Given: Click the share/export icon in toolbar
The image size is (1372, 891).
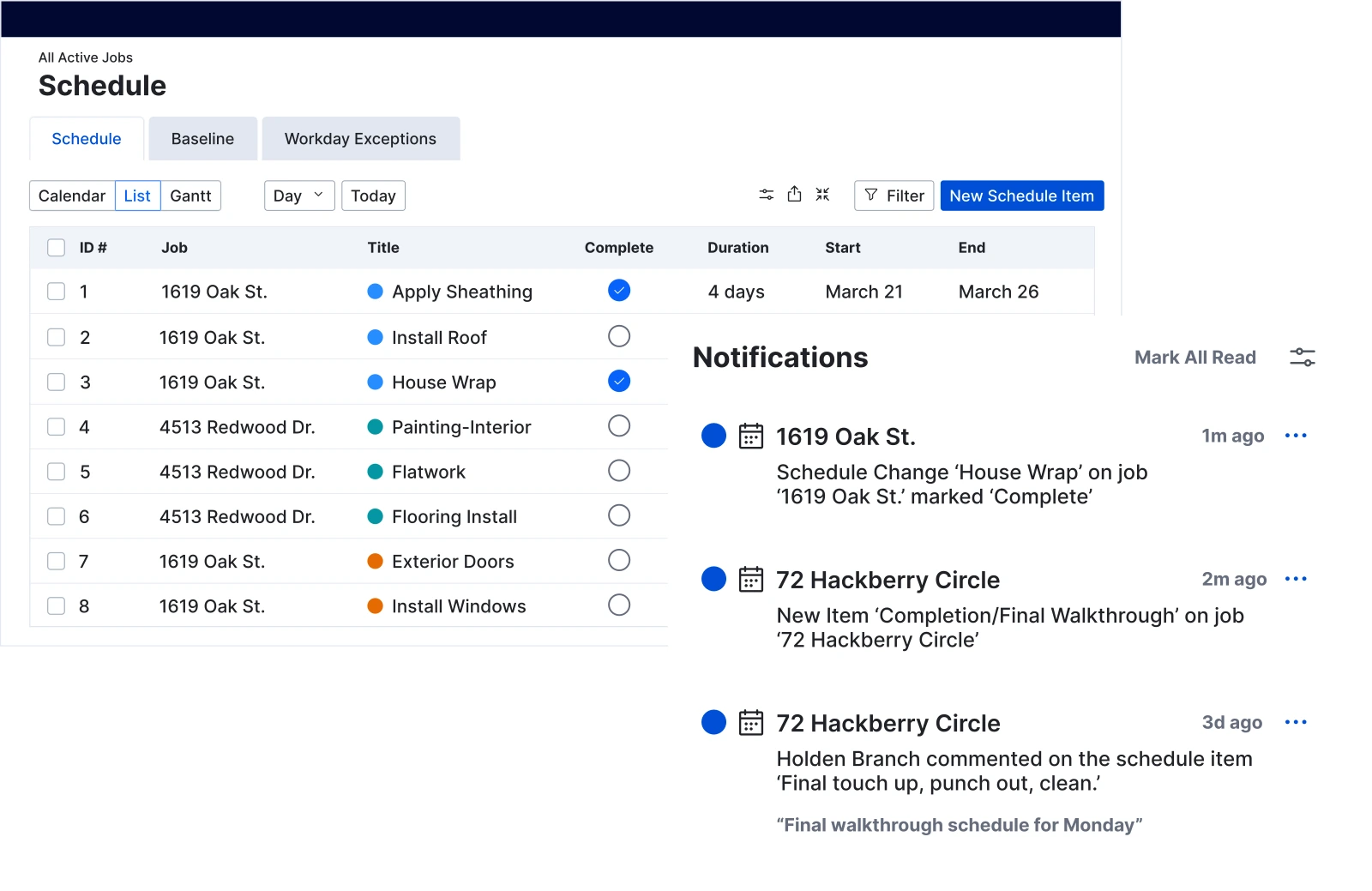Looking at the screenshot, I should (795, 194).
